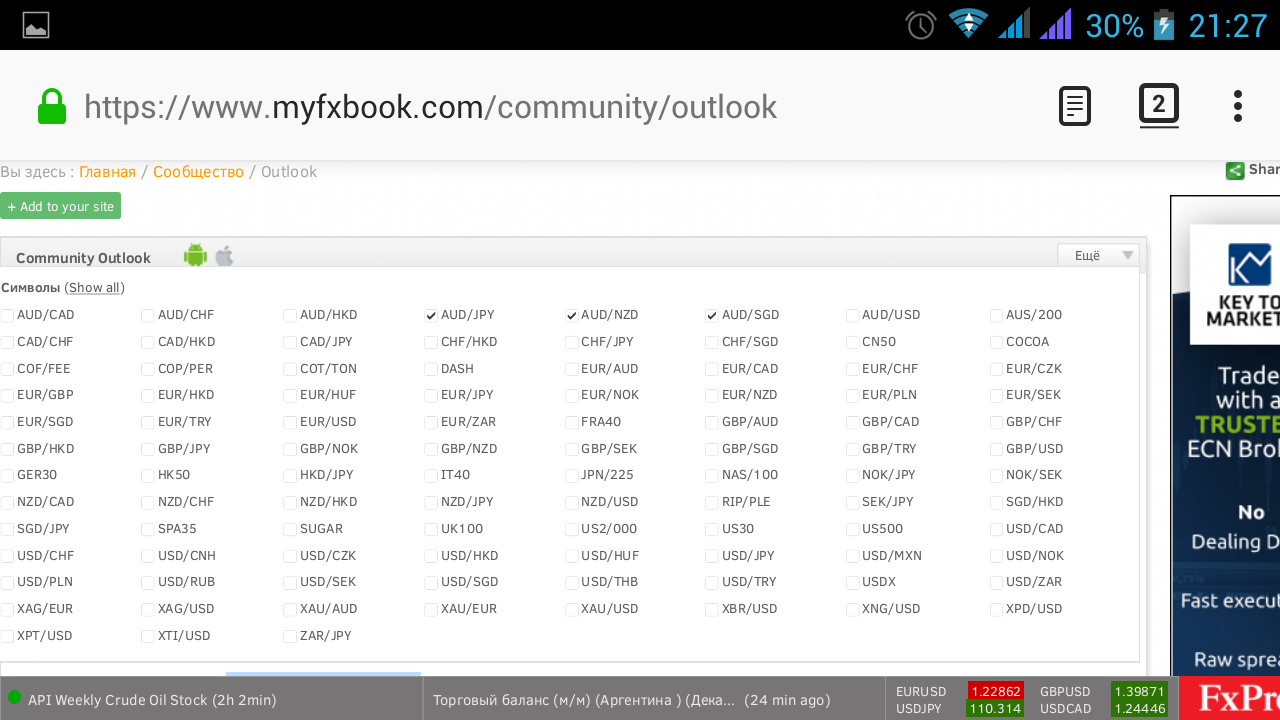
Task: Tap the battery icon in status bar
Action: [1164, 24]
